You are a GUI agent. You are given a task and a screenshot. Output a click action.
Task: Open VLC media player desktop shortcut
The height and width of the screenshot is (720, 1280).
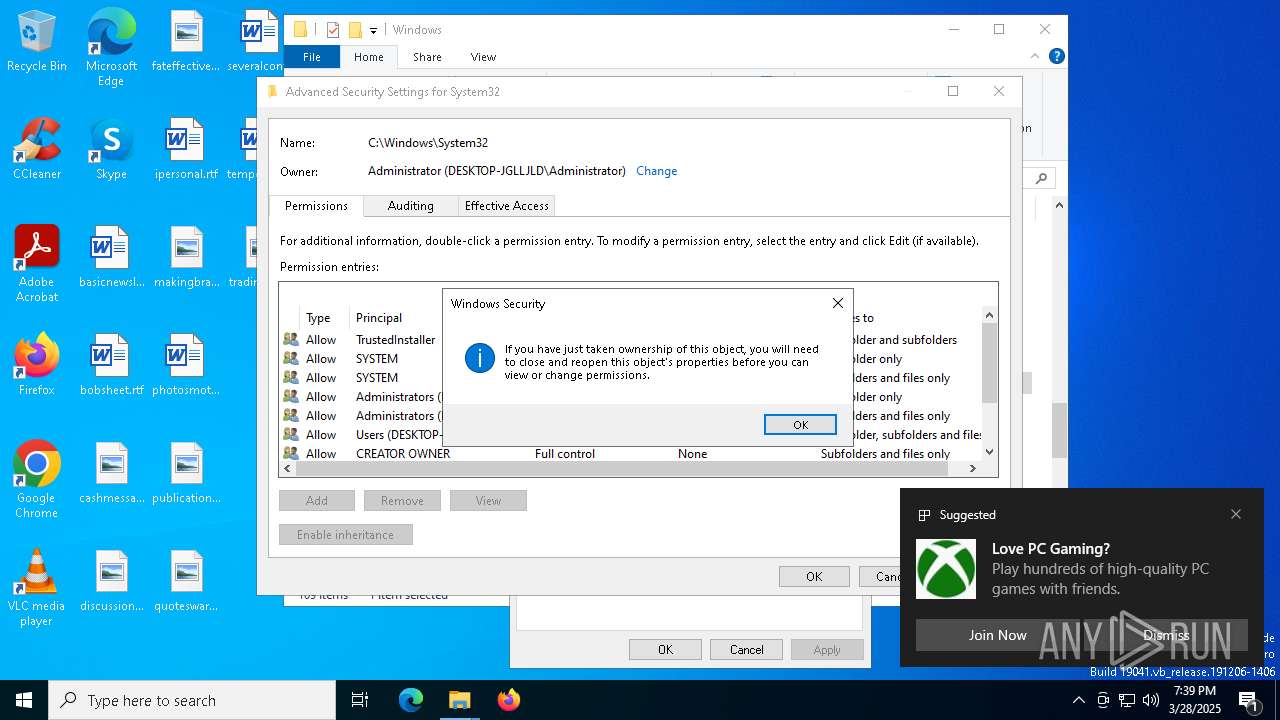(37, 588)
